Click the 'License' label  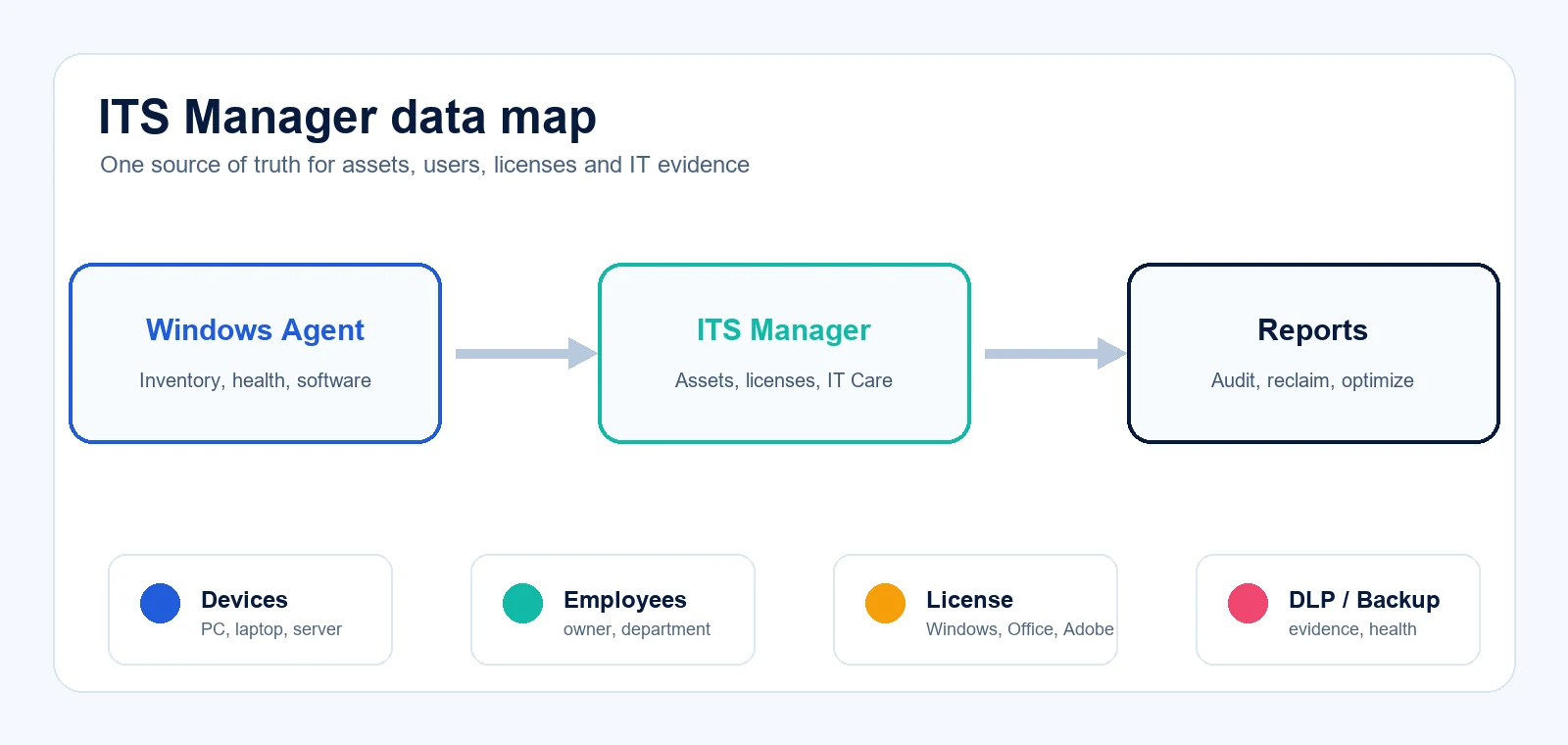coord(969,600)
